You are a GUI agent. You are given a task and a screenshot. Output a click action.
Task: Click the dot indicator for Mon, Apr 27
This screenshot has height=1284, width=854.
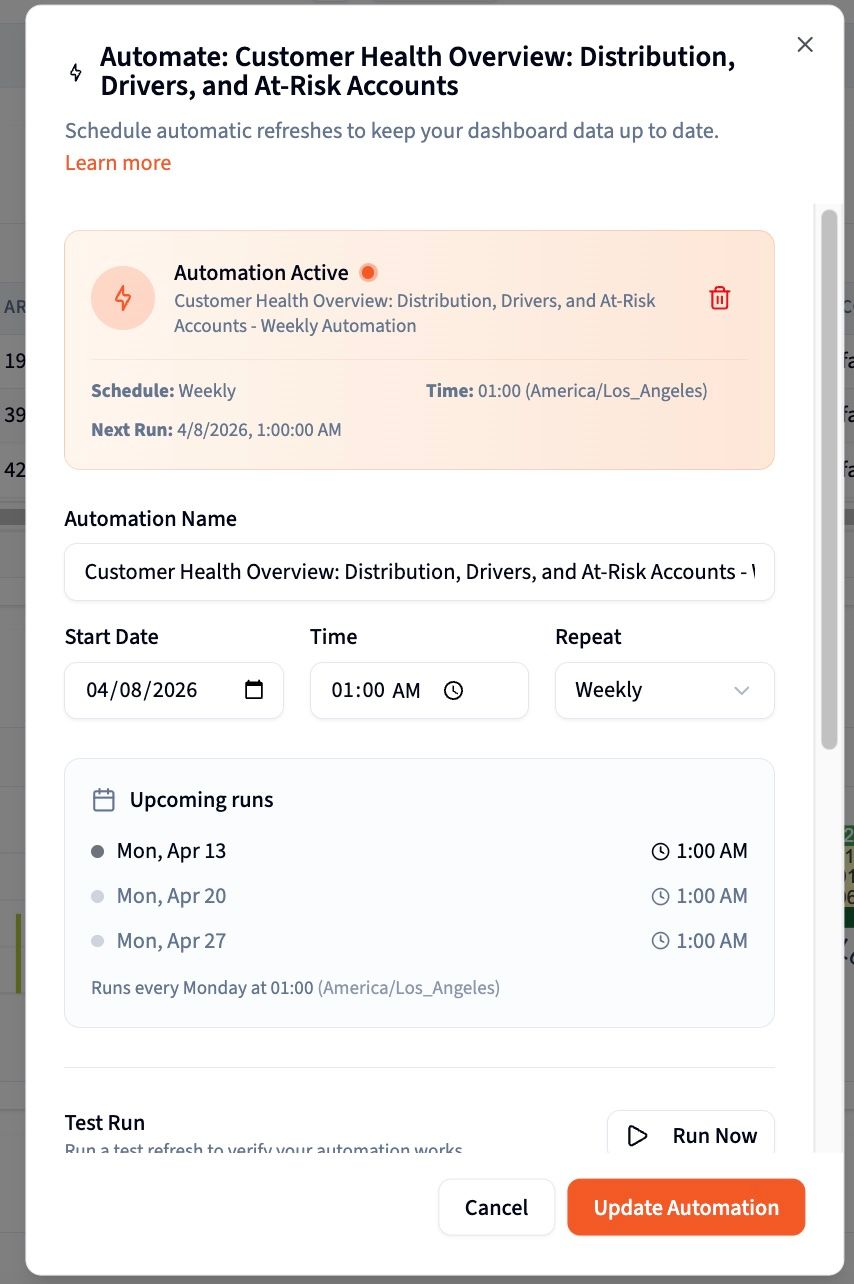pyautogui.click(x=96, y=941)
